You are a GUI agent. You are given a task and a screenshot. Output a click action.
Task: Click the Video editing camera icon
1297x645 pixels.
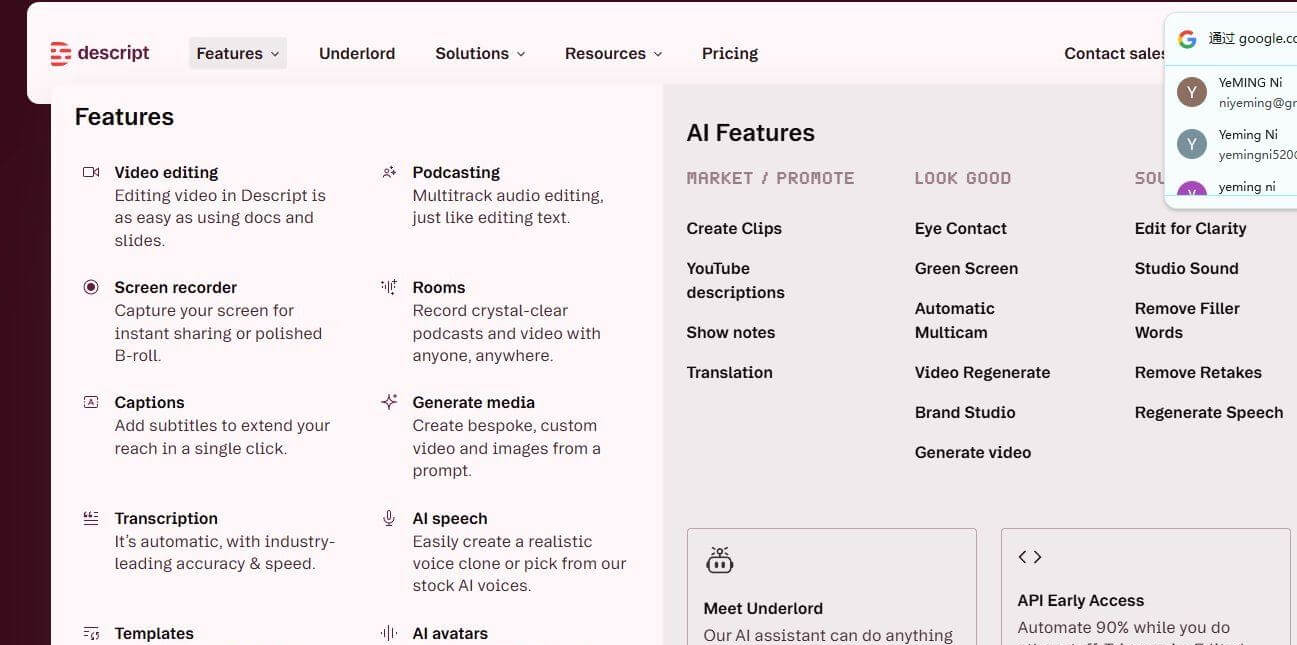coord(91,172)
